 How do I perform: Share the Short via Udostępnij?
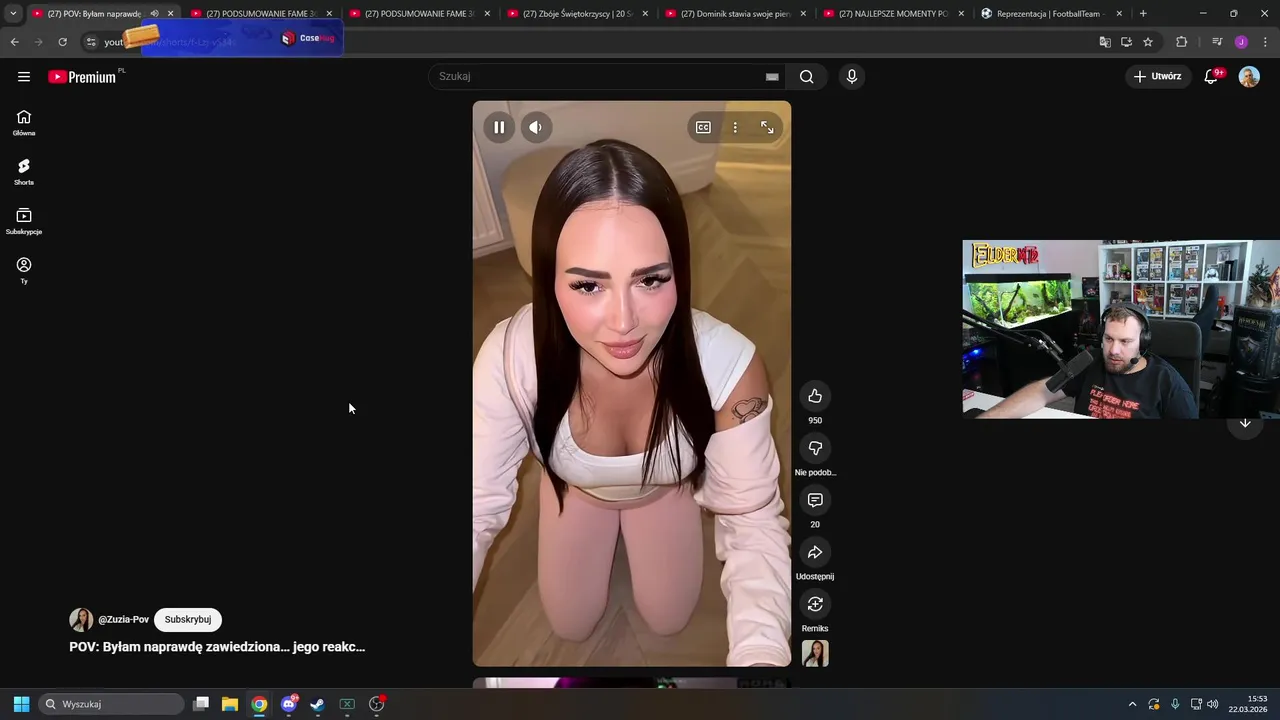[x=815, y=552]
